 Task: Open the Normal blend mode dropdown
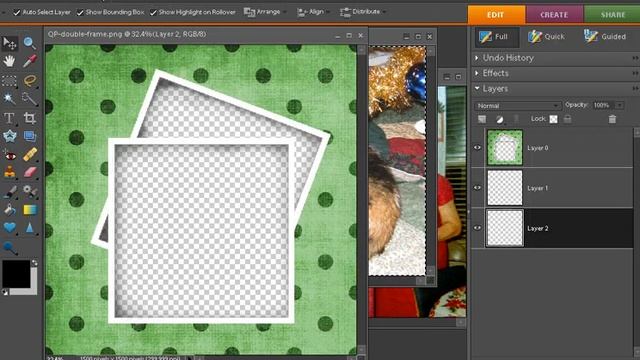(517, 106)
